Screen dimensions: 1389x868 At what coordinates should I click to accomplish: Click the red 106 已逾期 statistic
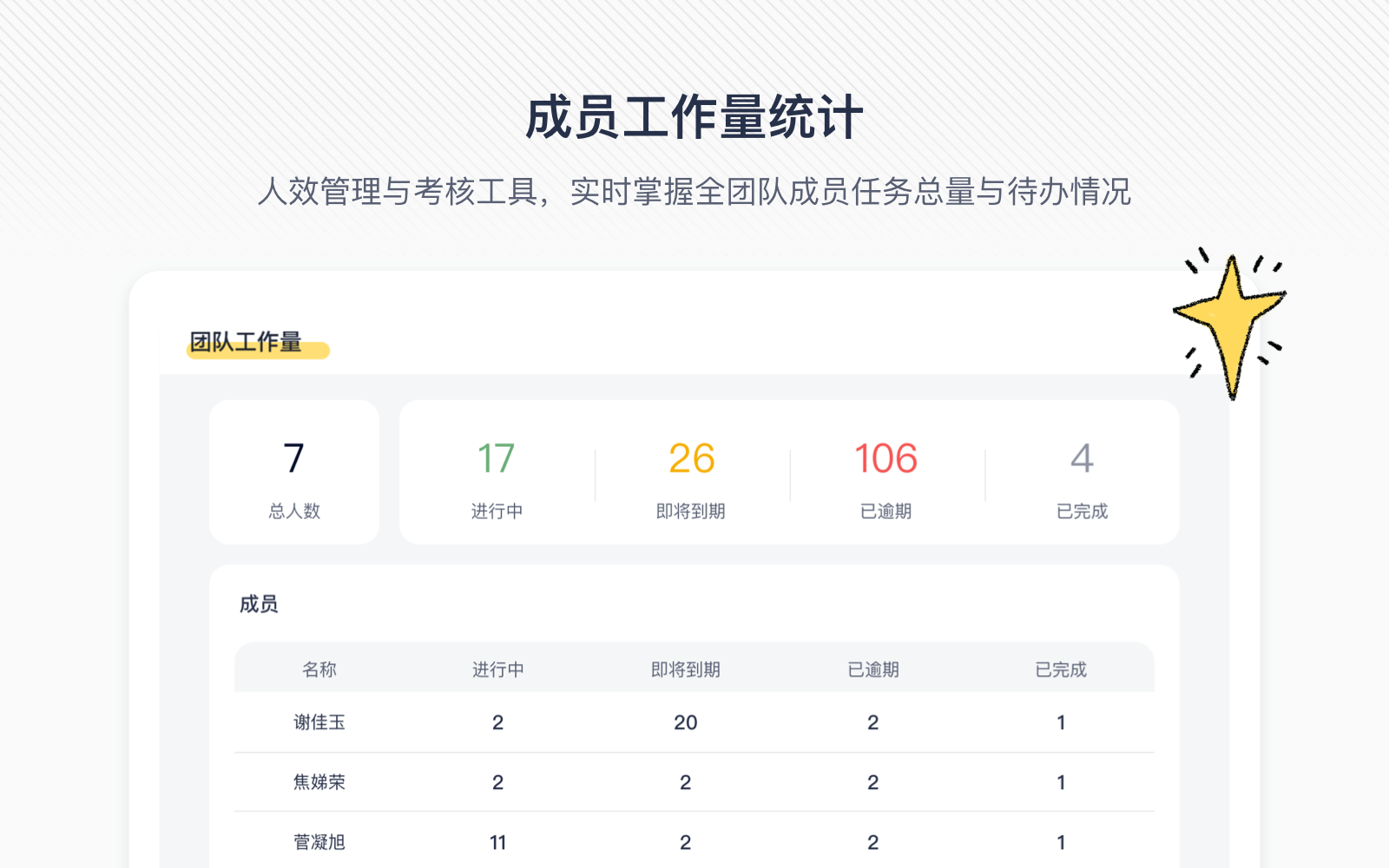(885, 473)
